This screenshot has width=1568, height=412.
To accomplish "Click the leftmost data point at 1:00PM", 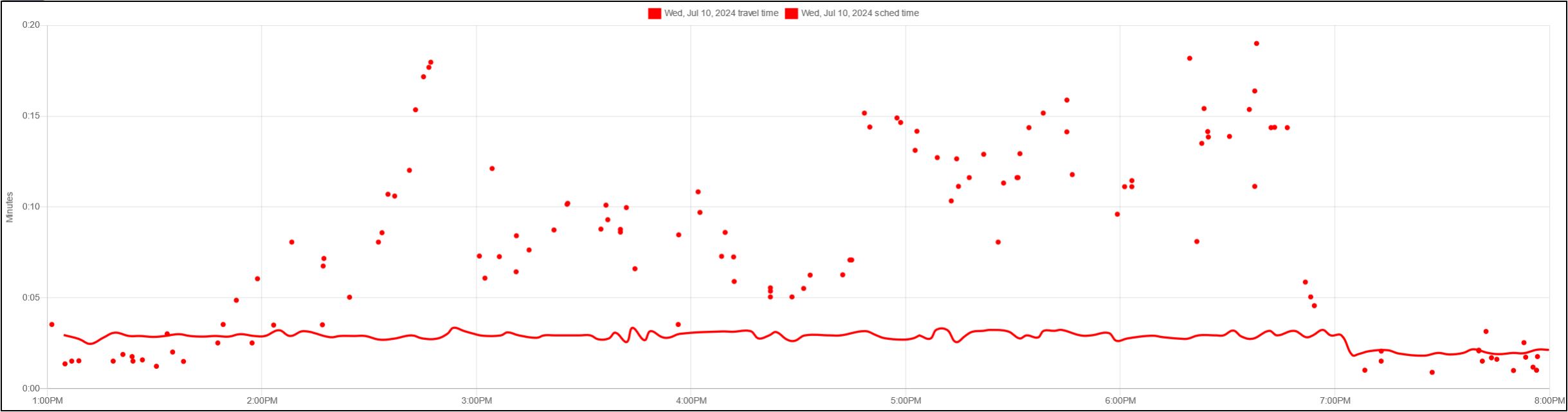I will (52, 324).
